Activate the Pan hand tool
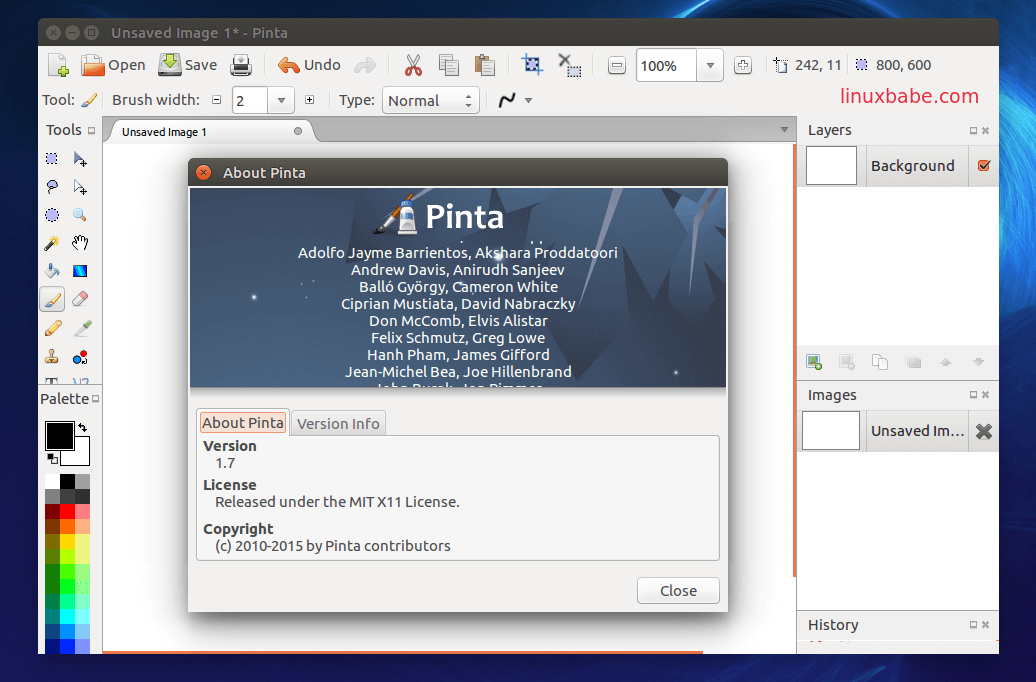The height and width of the screenshot is (682, 1036). point(81,243)
